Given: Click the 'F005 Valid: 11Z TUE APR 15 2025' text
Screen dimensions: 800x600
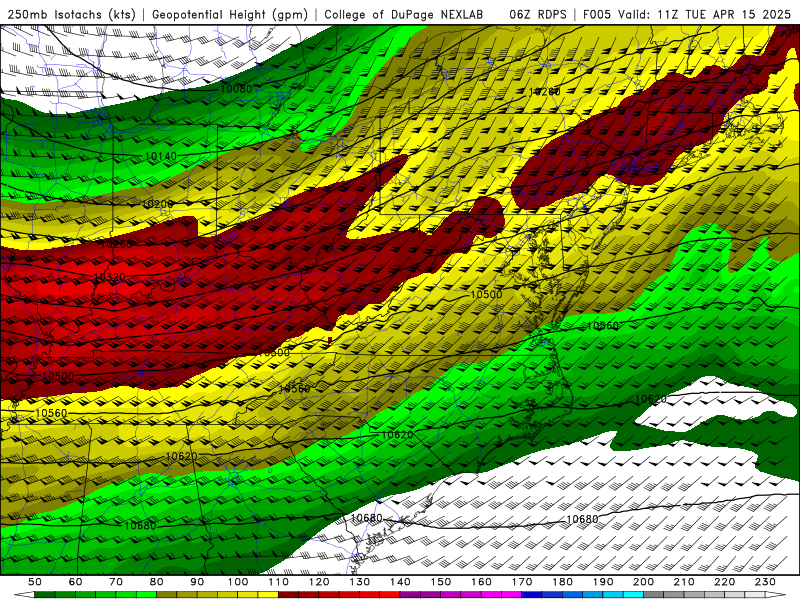Looking at the screenshot, I should [x=687, y=15].
